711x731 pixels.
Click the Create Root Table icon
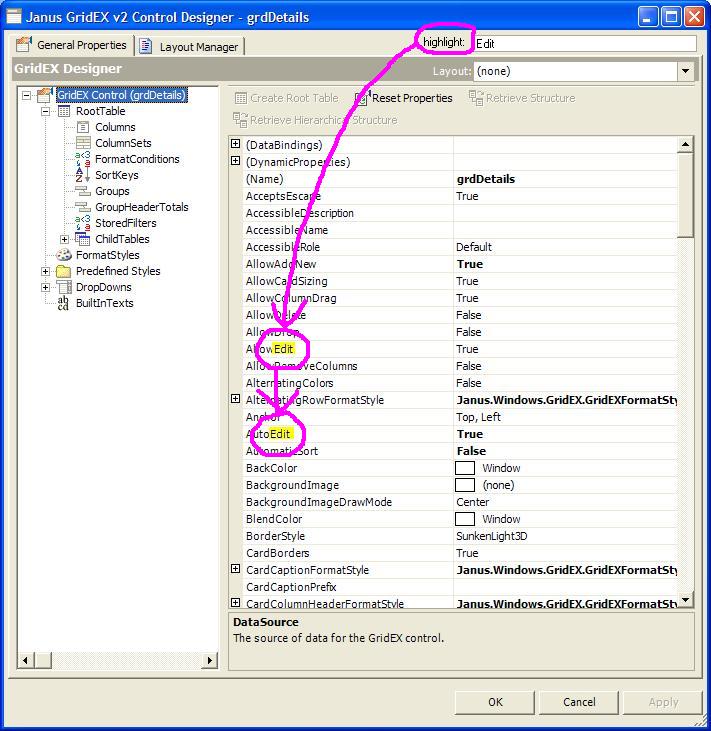241,98
